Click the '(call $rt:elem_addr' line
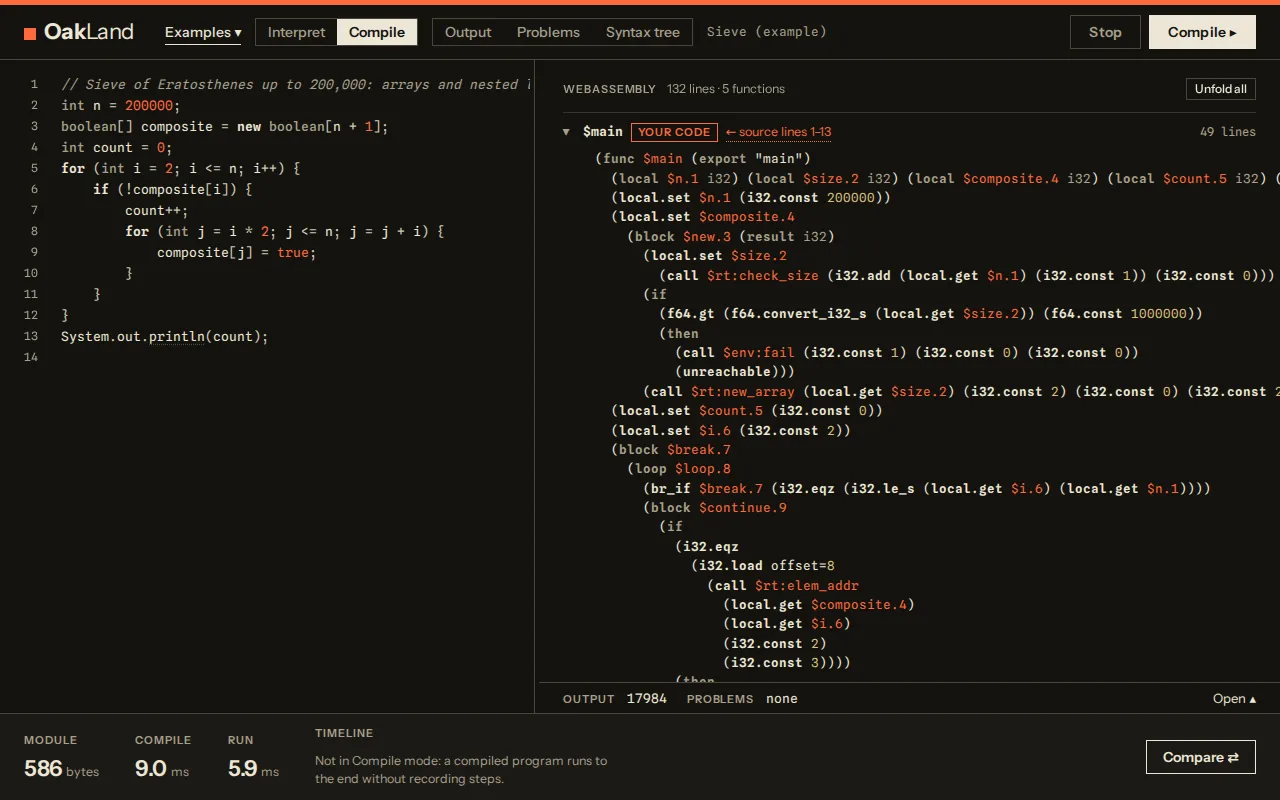This screenshot has height=800, width=1280. (783, 585)
